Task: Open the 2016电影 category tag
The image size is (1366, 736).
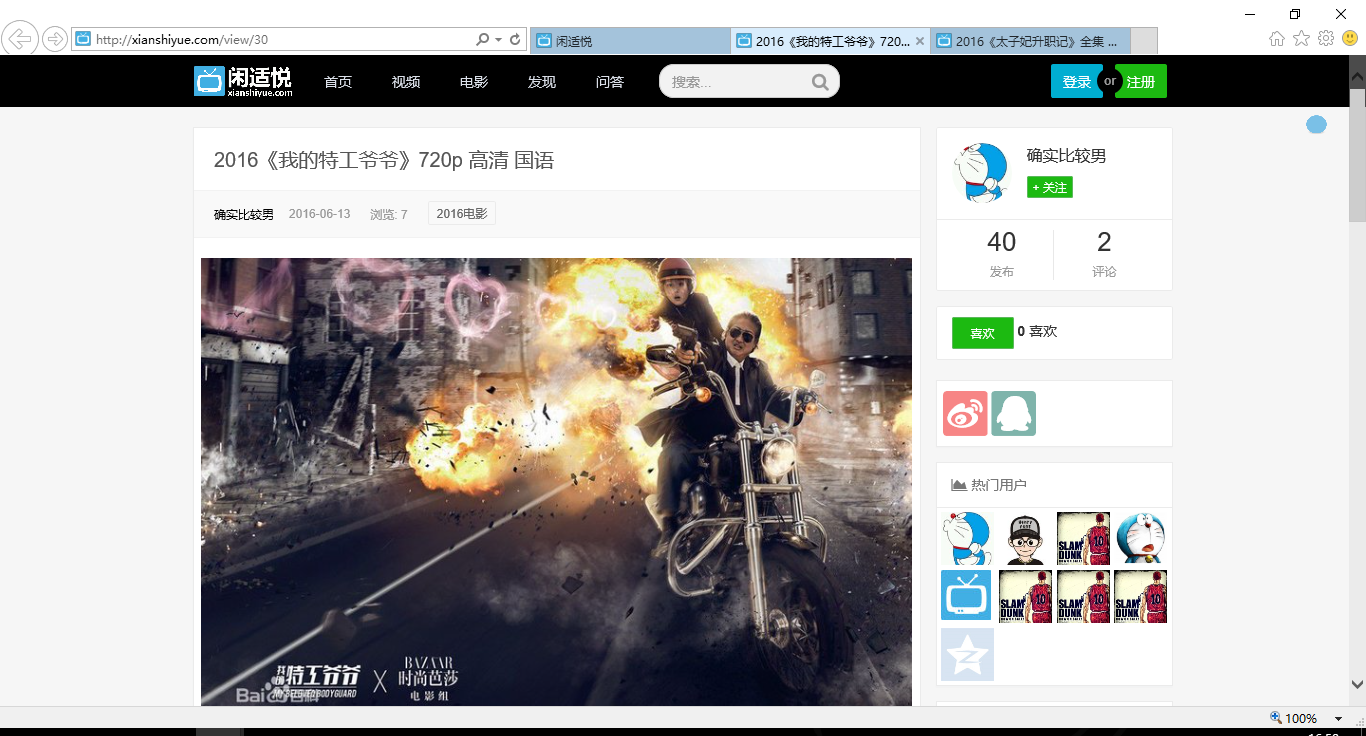Action: point(462,214)
